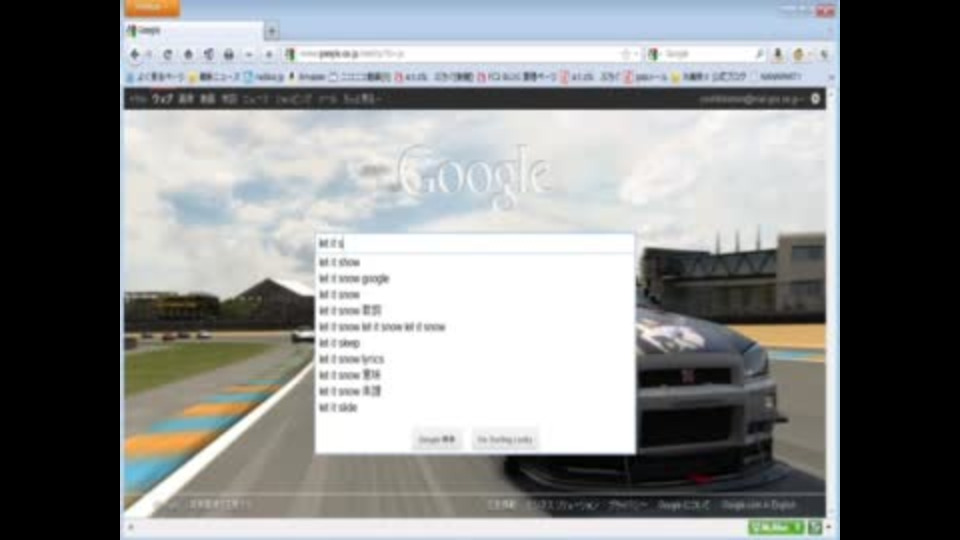The height and width of the screenshot is (540, 960).
Task: Open the 広告掲載 footer link
Action: pos(501,505)
